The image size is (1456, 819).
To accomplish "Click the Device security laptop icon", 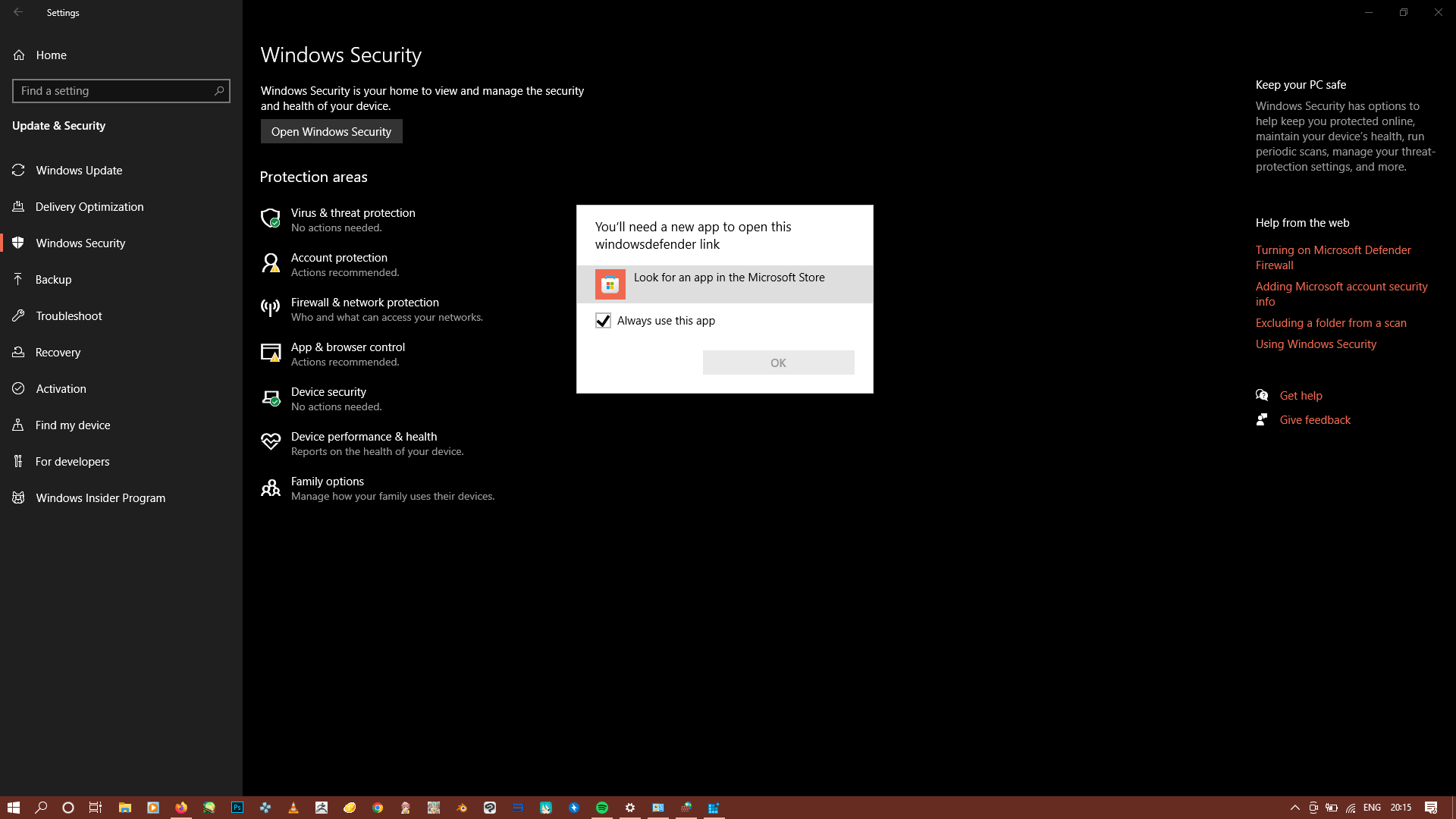I will tap(270, 397).
